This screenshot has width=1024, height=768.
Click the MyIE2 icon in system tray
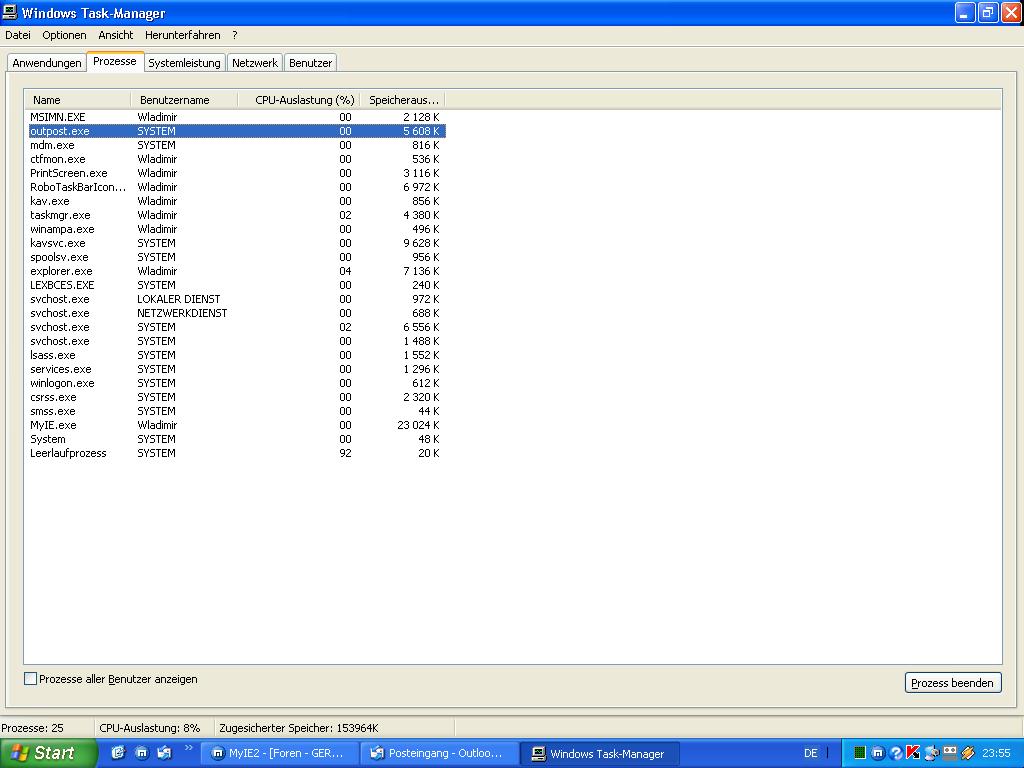tap(878, 753)
